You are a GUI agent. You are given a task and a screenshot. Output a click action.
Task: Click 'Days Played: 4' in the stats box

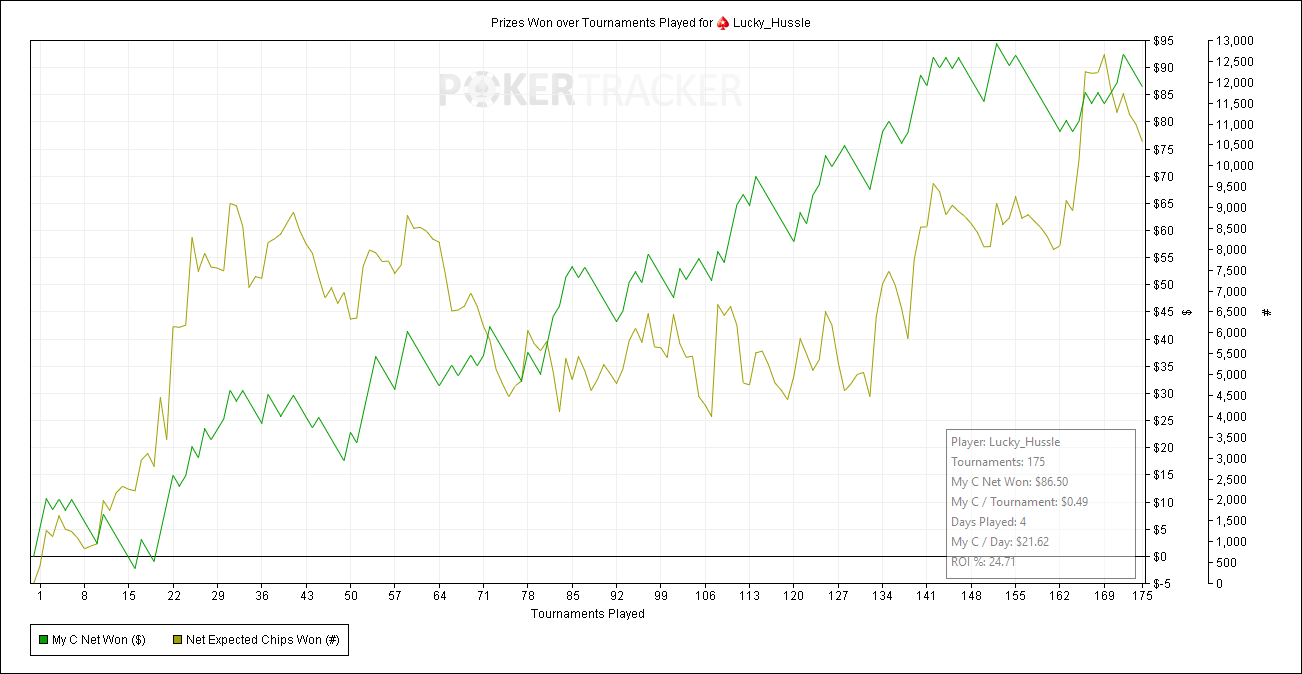click(988, 522)
